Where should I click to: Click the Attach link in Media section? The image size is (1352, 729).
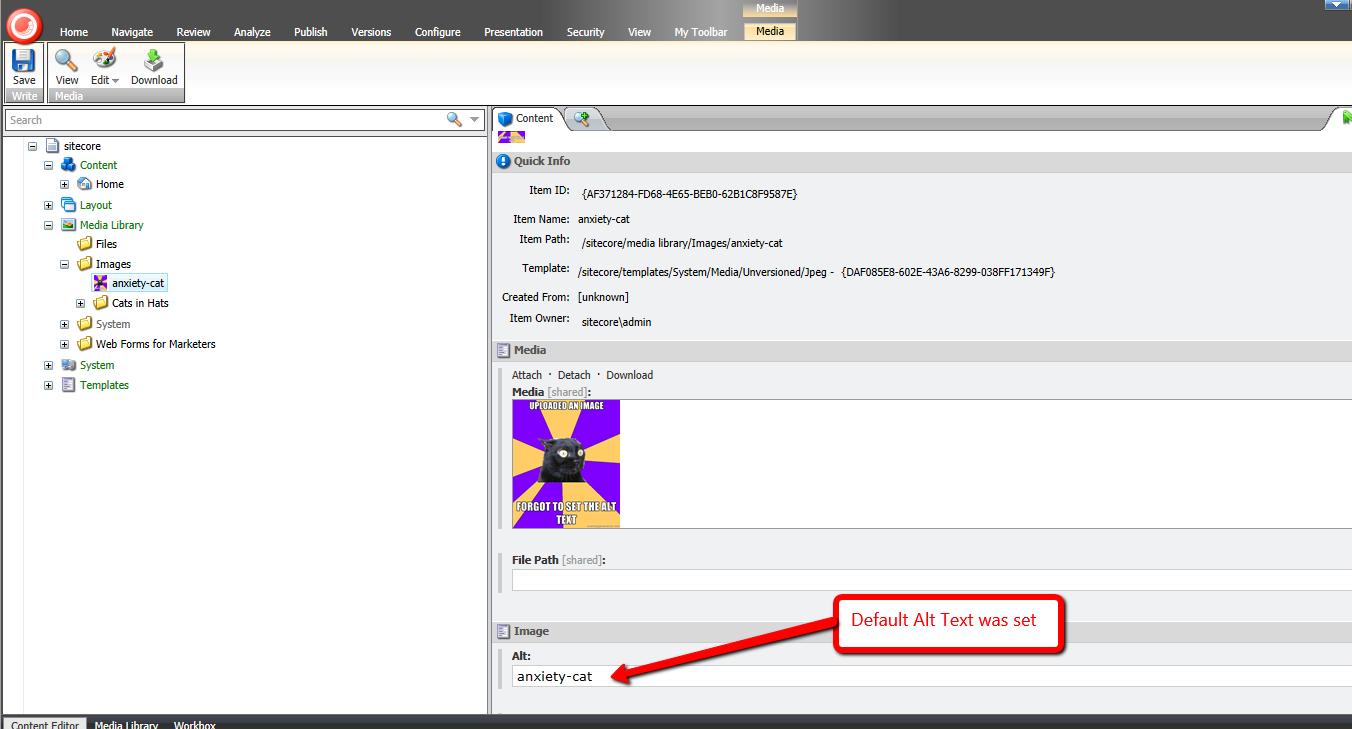527,375
